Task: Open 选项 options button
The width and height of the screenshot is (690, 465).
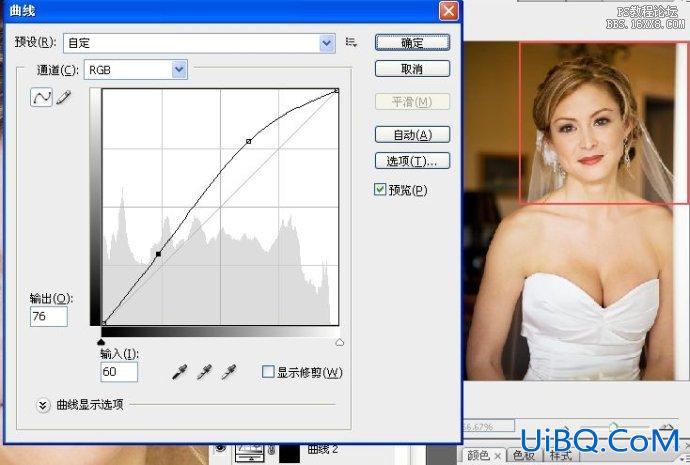Action: coord(412,161)
